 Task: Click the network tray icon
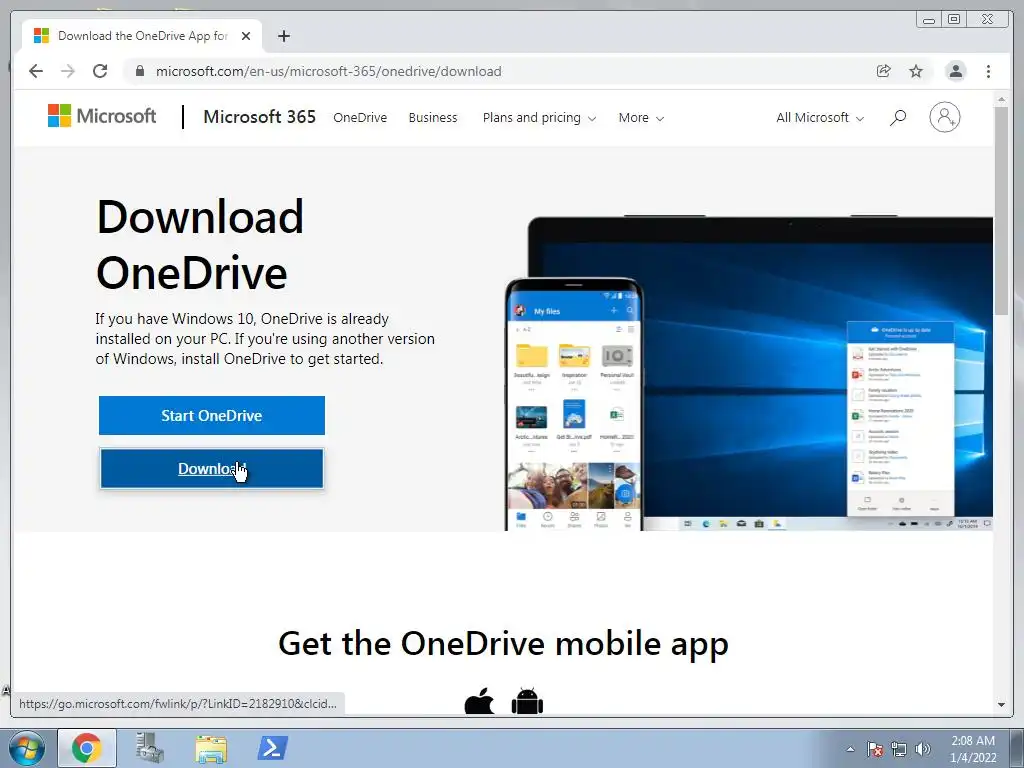[x=899, y=749]
